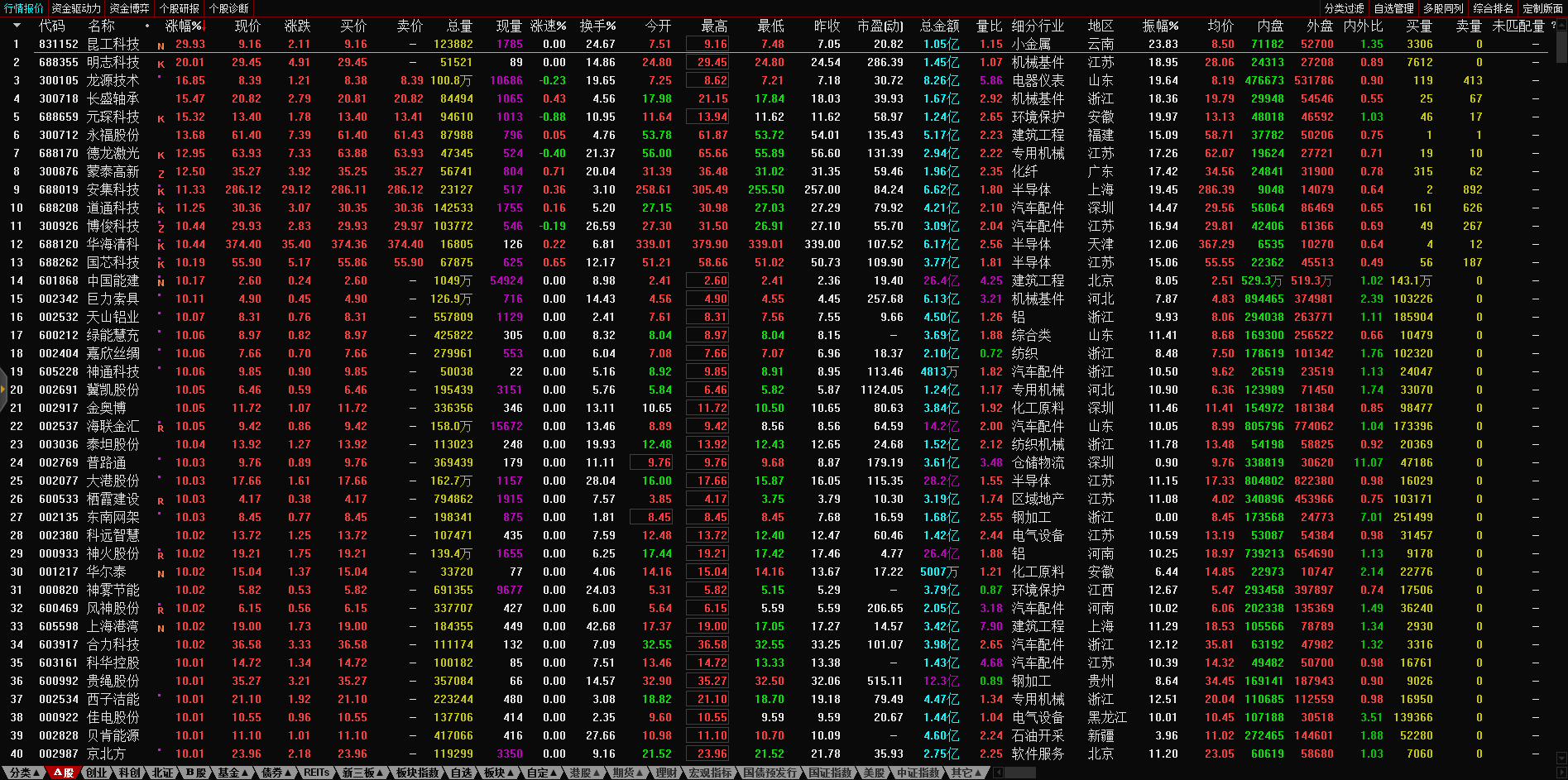Image resolution: width=1568 pixels, height=780 pixels.
Task: Click the Z marker beside 蒙泰高新
Action: [x=161, y=173]
